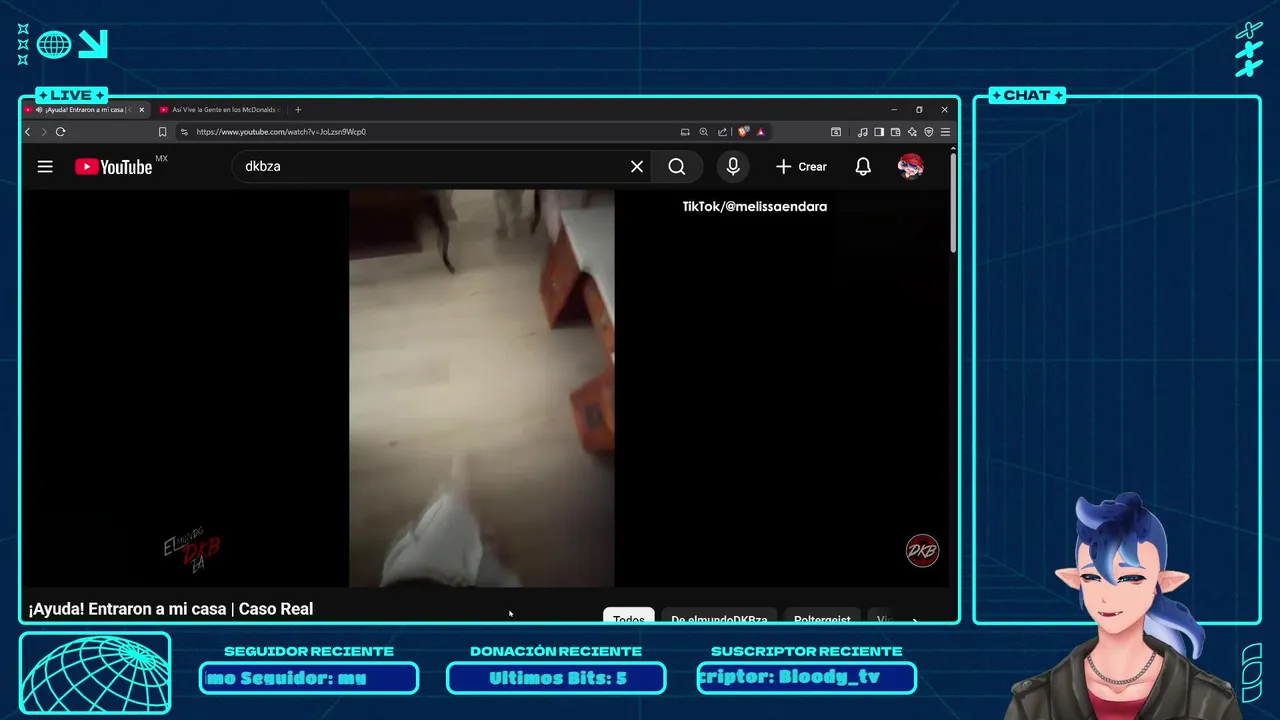Focus the youtube.com address bar
The height and width of the screenshot is (720, 1280).
pyautogui.click(x=430, y=132)
